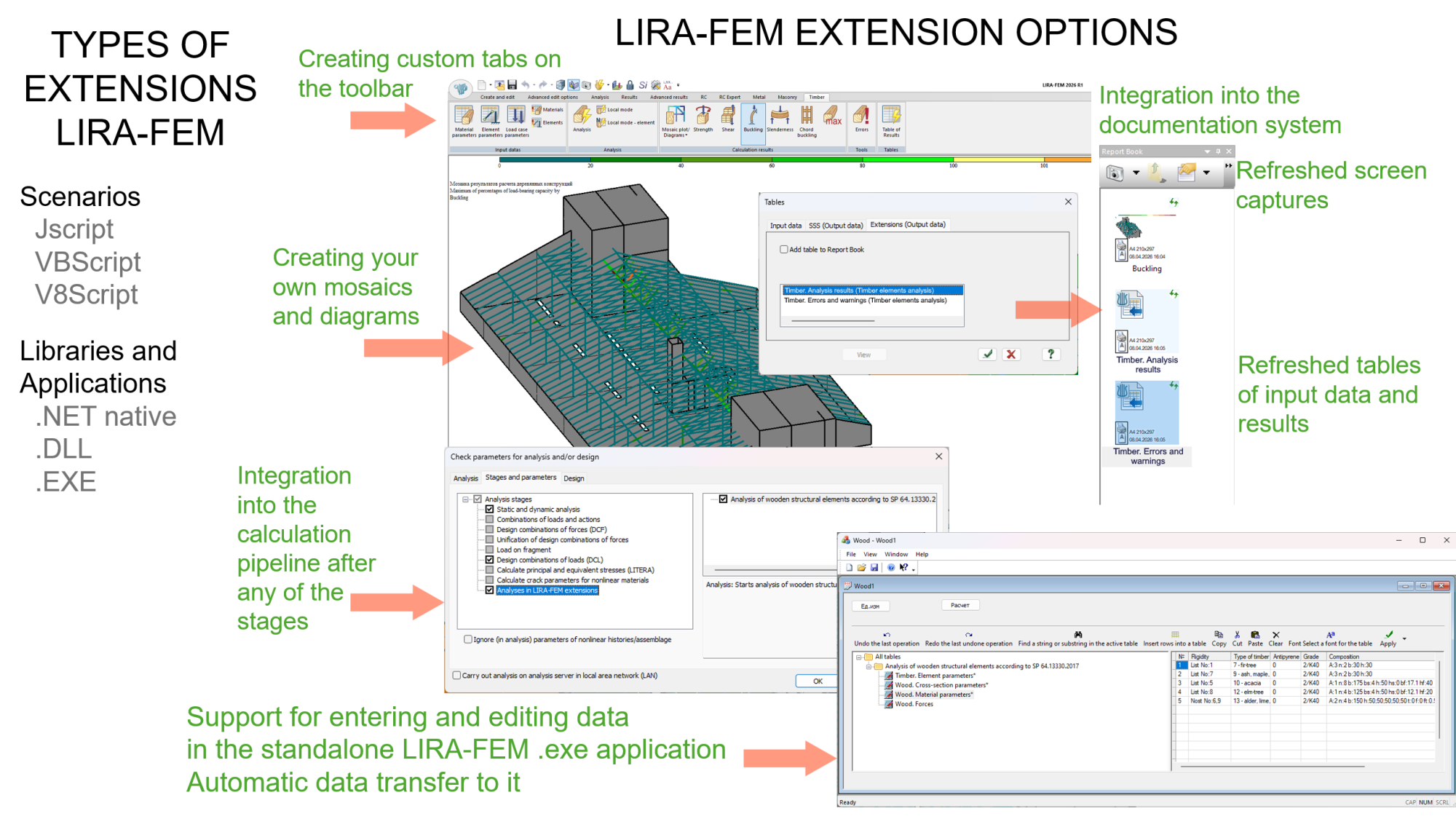Viewport: 1456px width, 819px height.
Task: Open the quick access toolbar customize dropdown
Action: pos(678,85)
